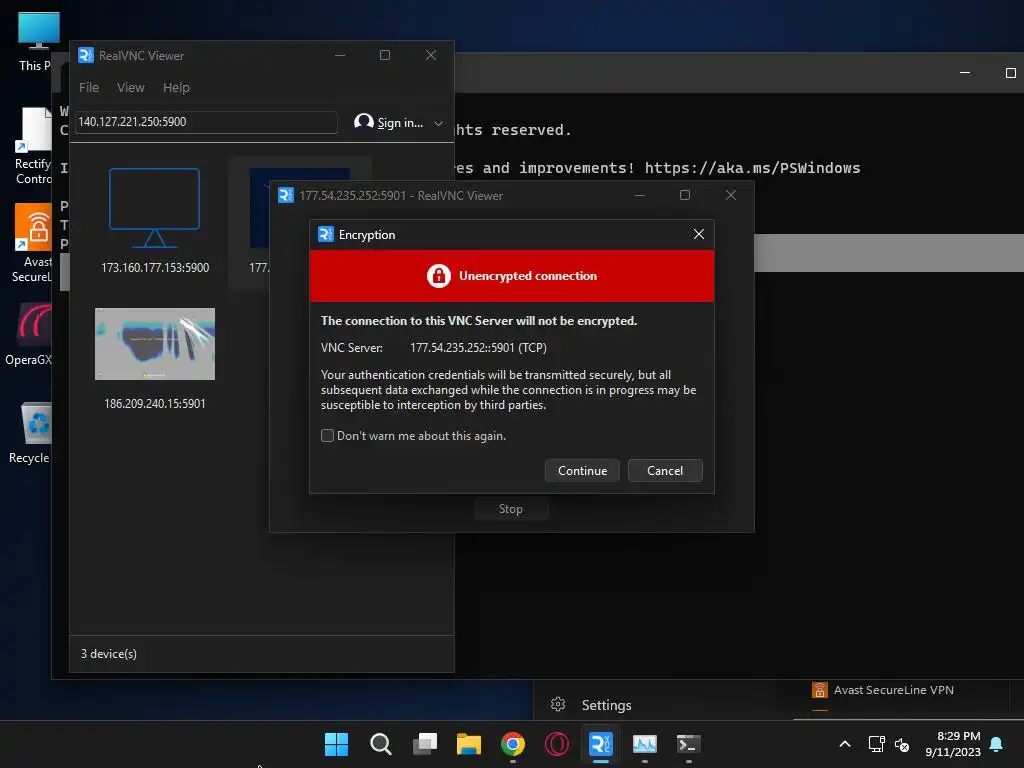
Task: Click the muted volume tray icon
Action: (x=901, y=744)
